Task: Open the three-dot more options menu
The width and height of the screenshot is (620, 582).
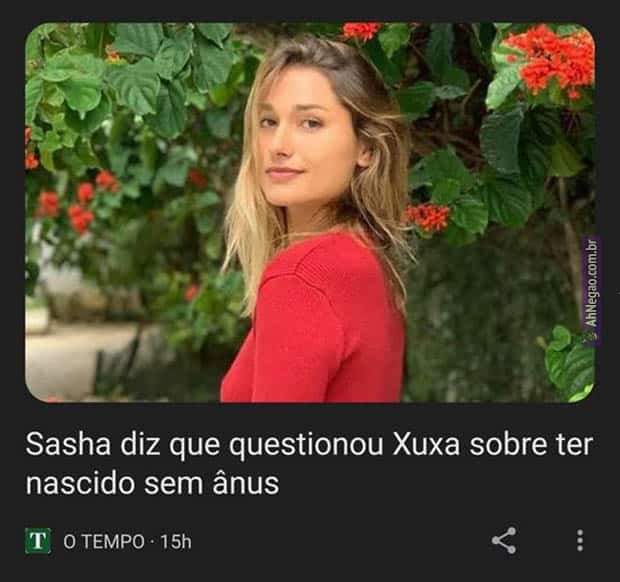Action: coord(580,540)
